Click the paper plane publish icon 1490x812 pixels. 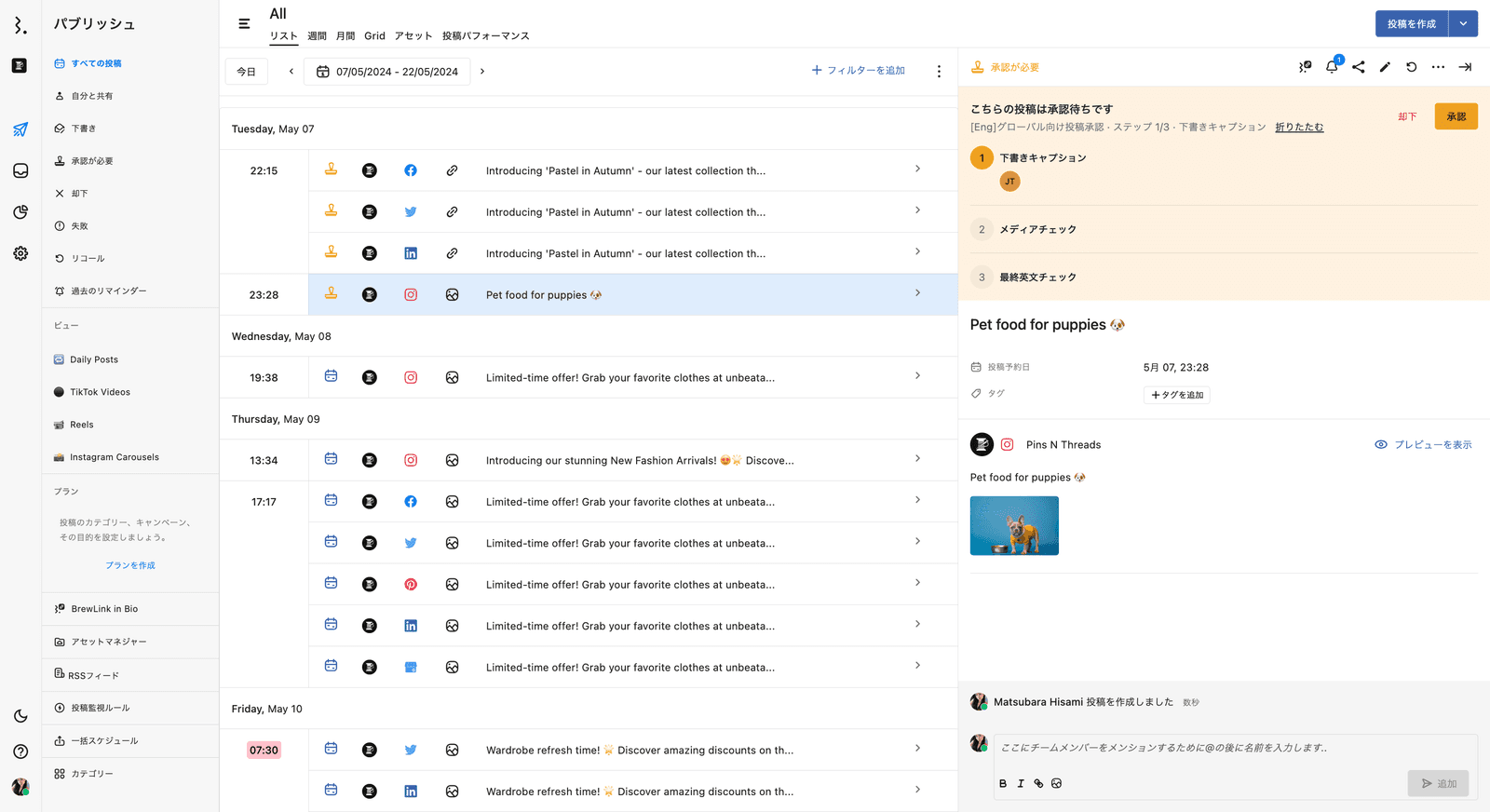[20, 129]
